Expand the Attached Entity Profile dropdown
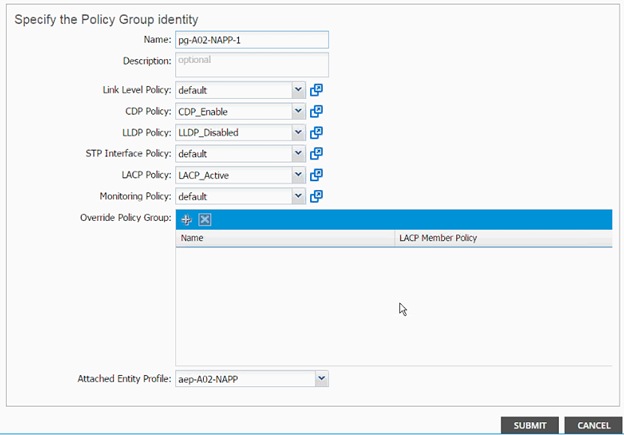Viewport: 624px width, 435px height. (x=322, y=378)
